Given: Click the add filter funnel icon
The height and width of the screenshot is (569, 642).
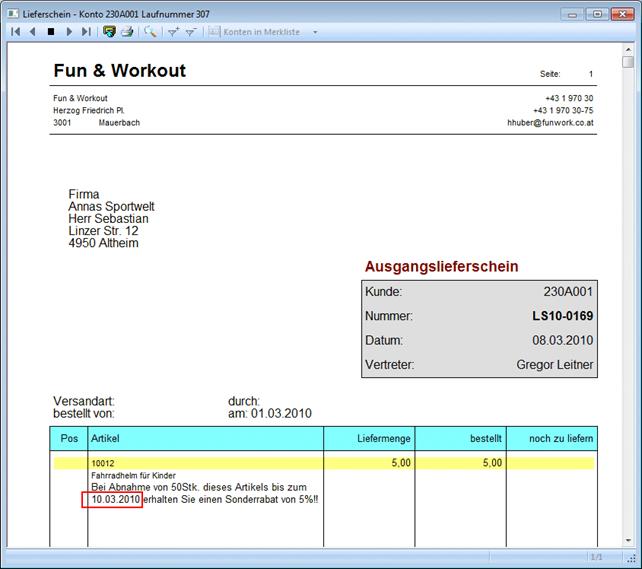Looking at the screenshot, I should click(x=173, y=32).
